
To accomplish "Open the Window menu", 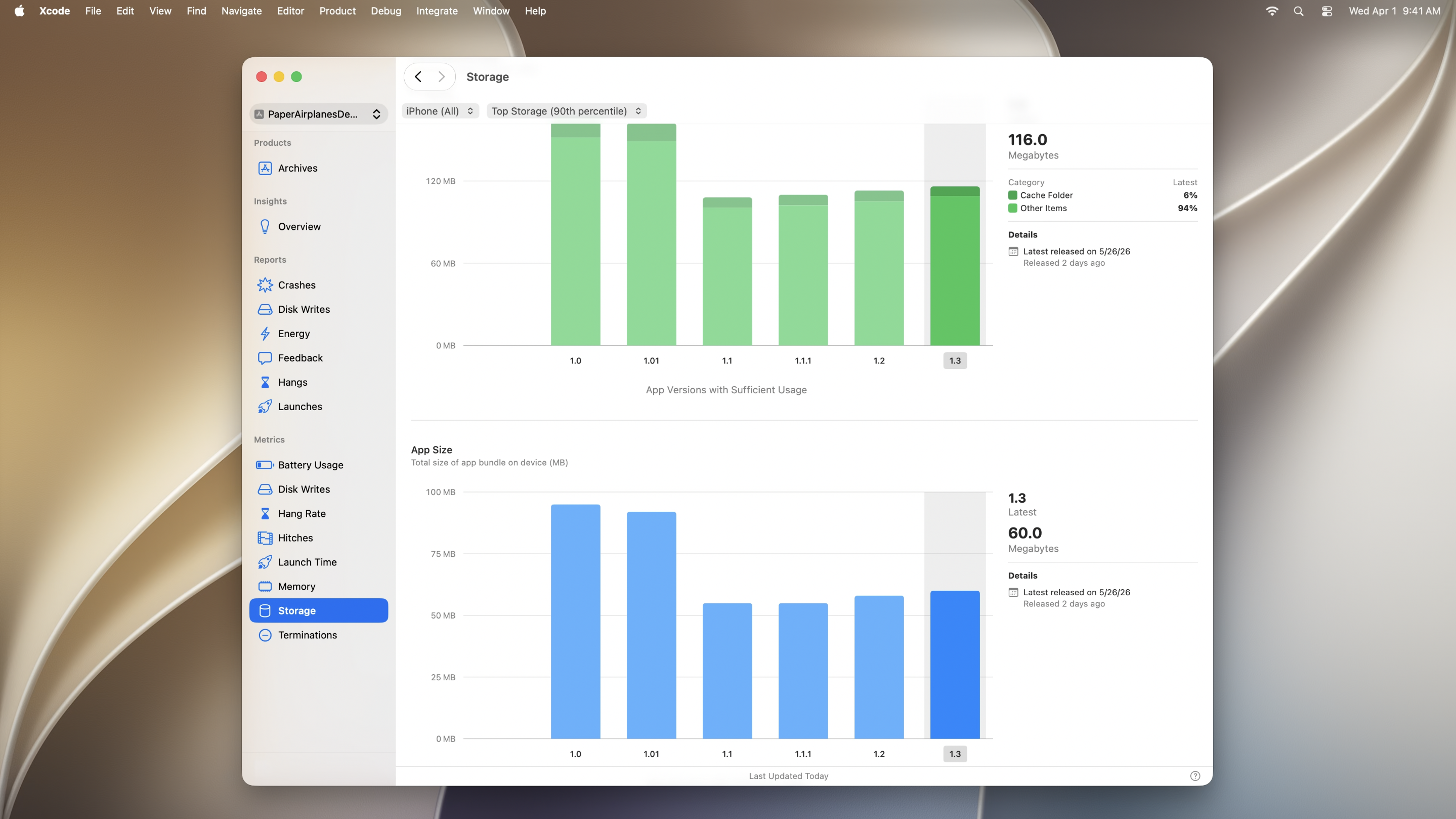I will pyautogui.click(x=491, y=11).
